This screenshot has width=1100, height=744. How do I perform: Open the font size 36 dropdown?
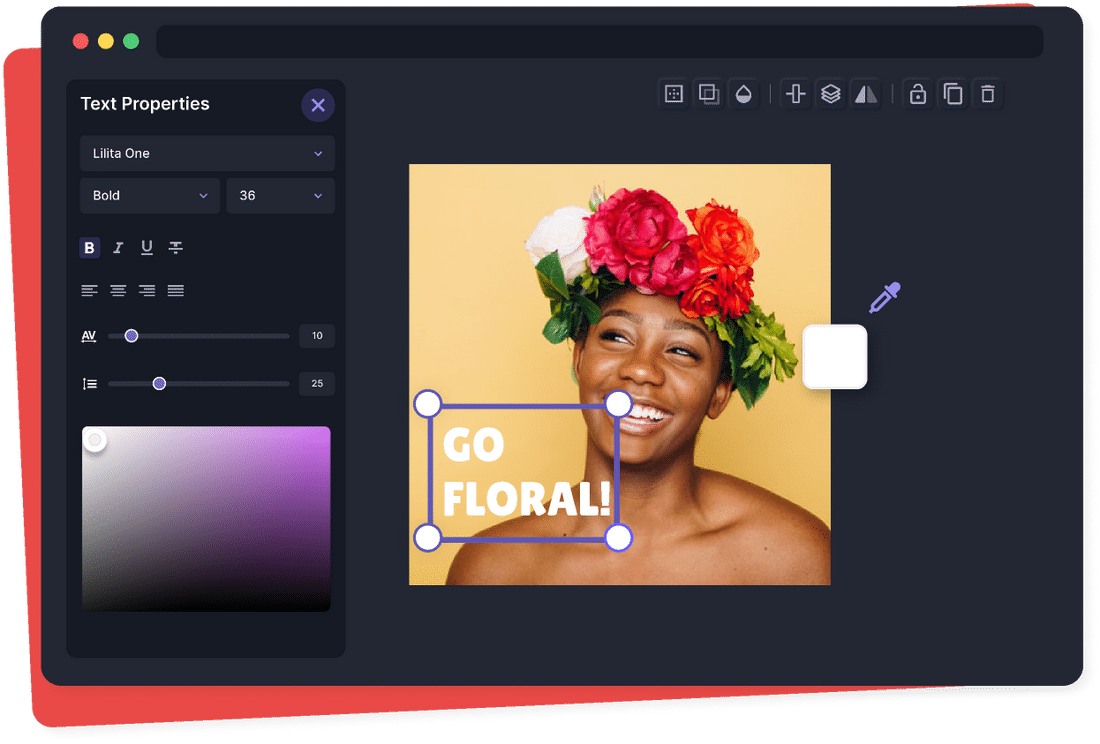click(x=280, y=196)
